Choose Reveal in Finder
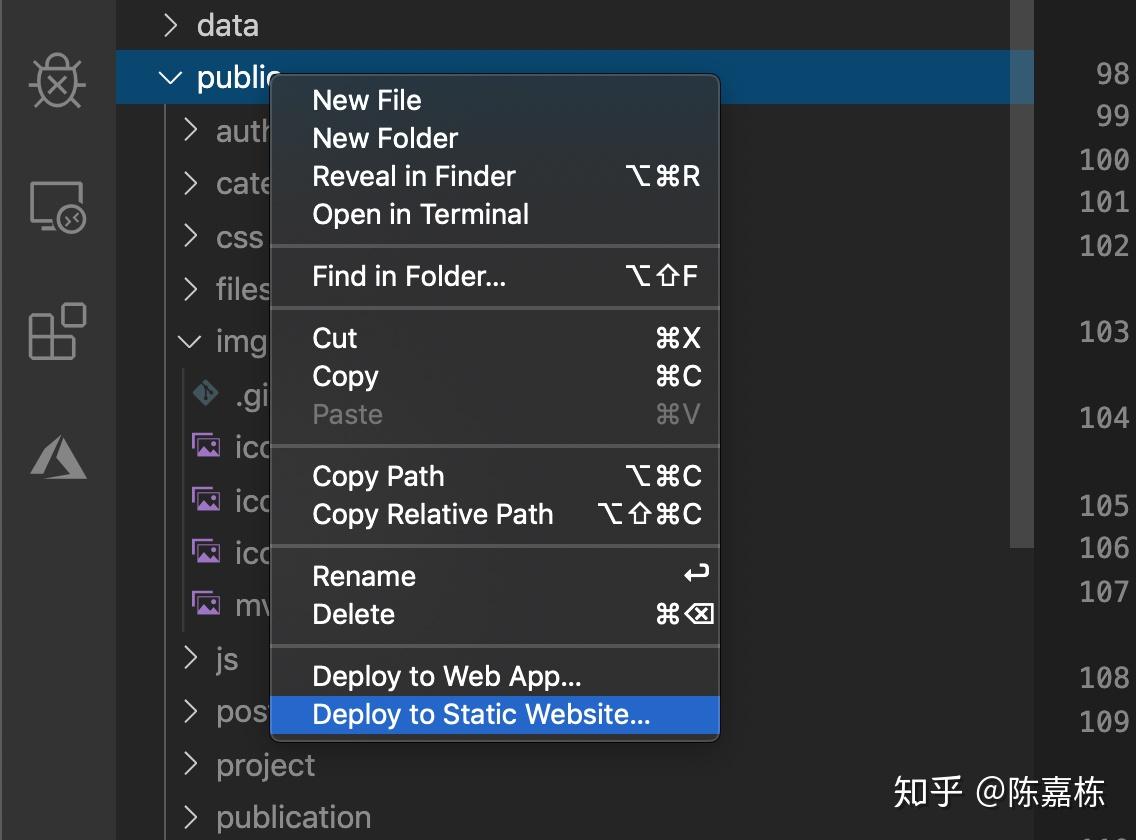1136x840 pixels. (x=414, y=177)
